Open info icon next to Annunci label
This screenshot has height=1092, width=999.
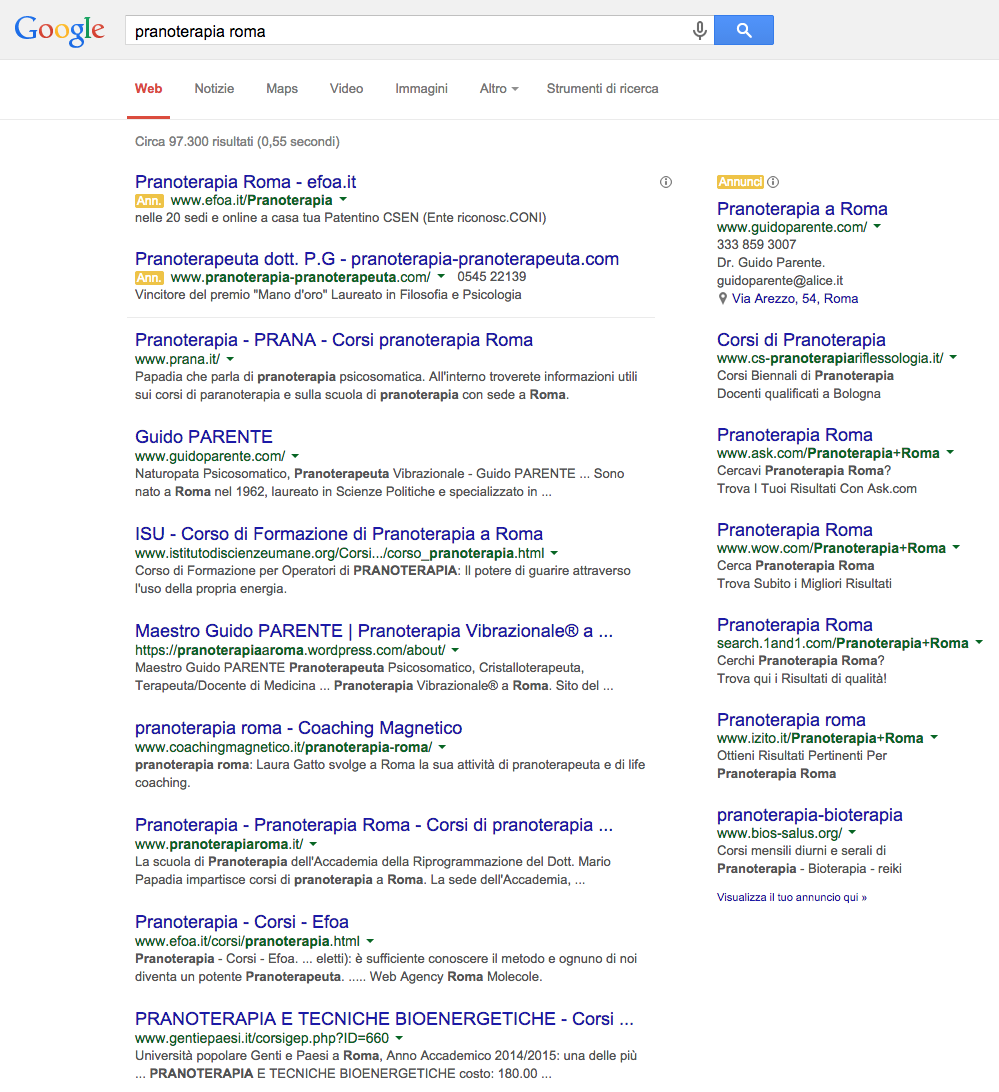click(x=773, y=182)
